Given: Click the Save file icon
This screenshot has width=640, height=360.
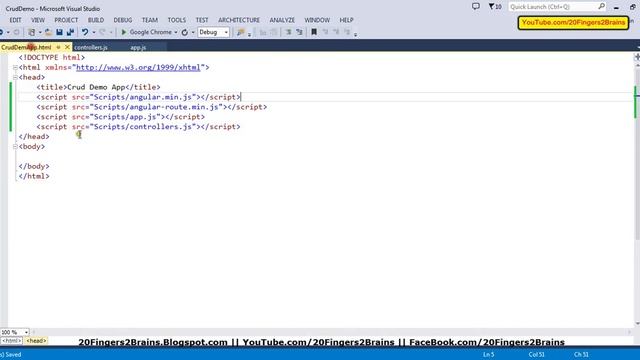Looking at the screenshot, I should pos(59,32).
